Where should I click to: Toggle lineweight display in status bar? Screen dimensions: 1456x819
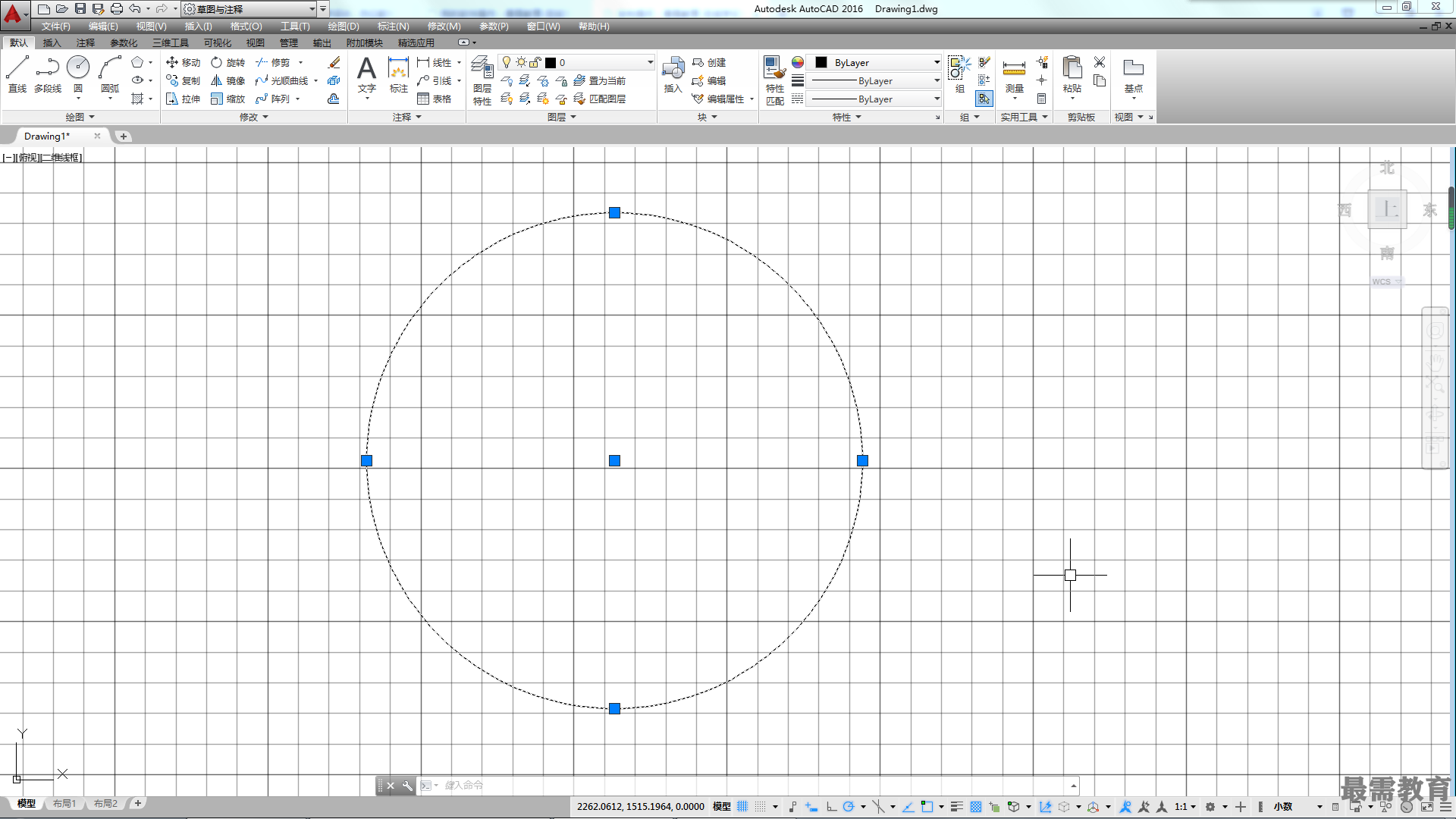click(x=957, y=807)
